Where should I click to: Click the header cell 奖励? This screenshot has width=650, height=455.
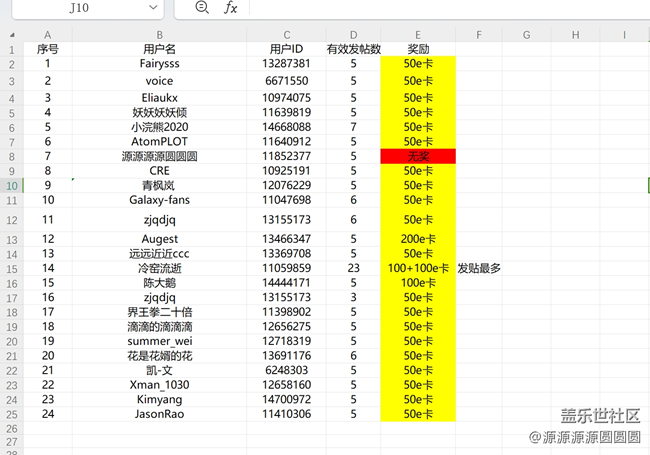(418, 49)
